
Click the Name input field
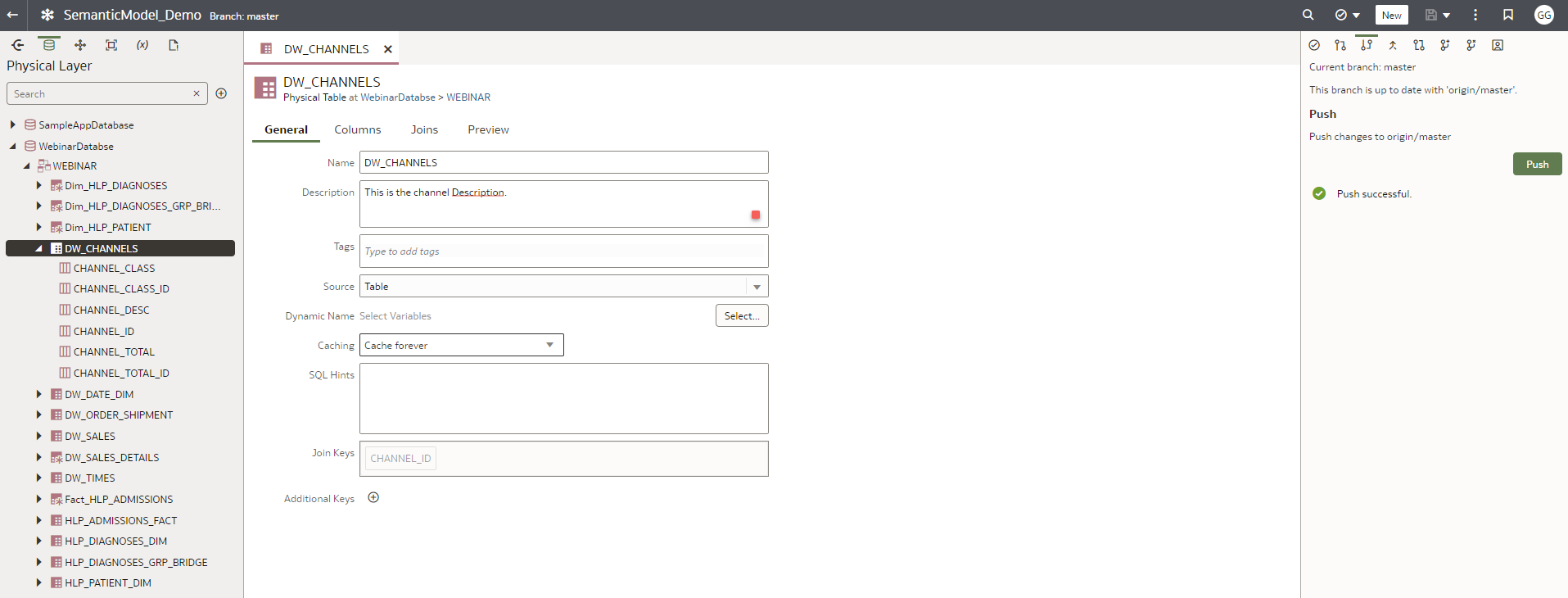(563, 162)
